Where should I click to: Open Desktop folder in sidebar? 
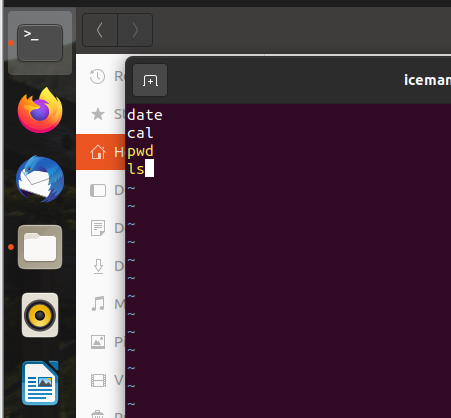[101, 190]
